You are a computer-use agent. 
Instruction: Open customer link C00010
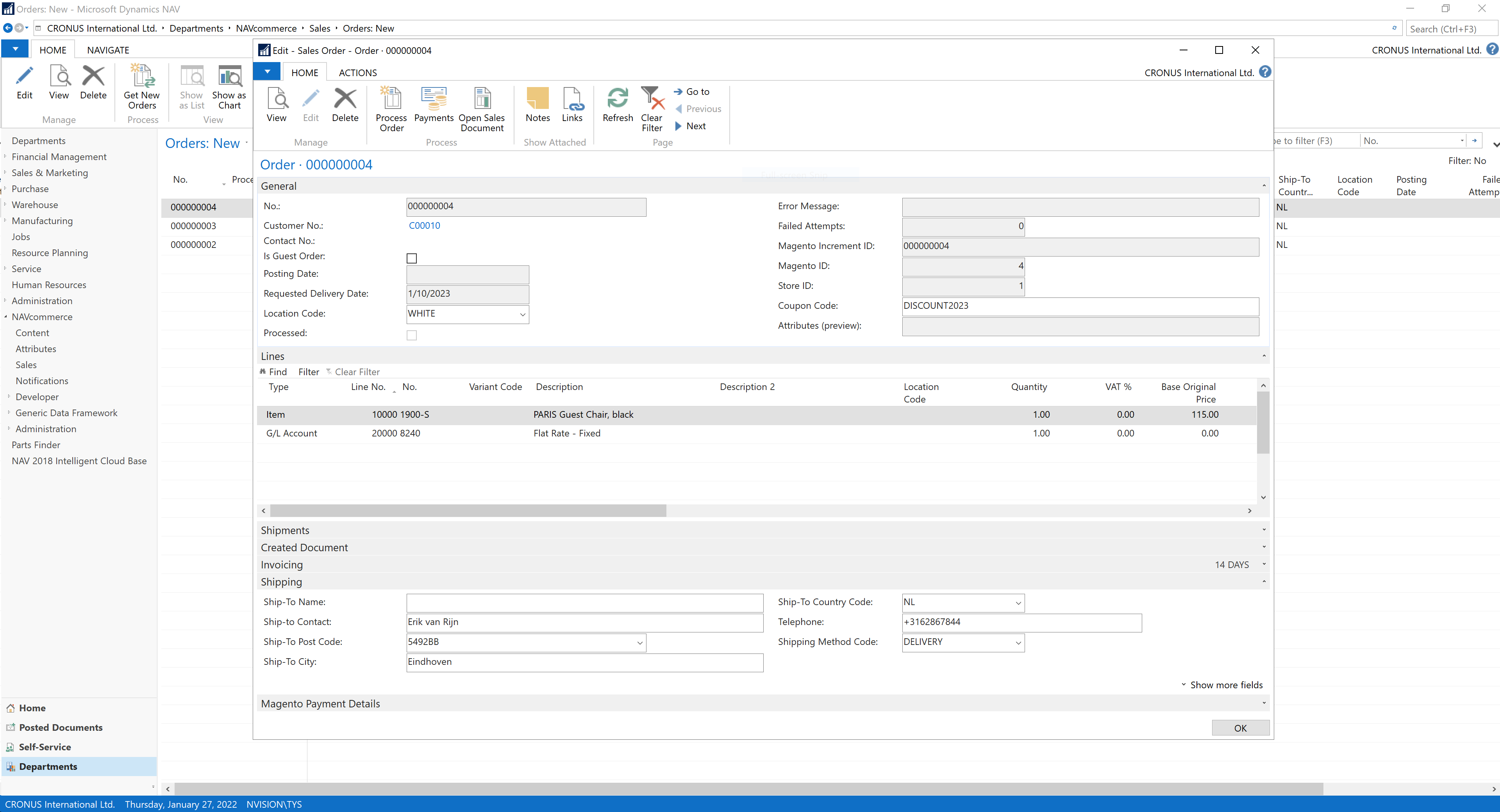(425, 225)
